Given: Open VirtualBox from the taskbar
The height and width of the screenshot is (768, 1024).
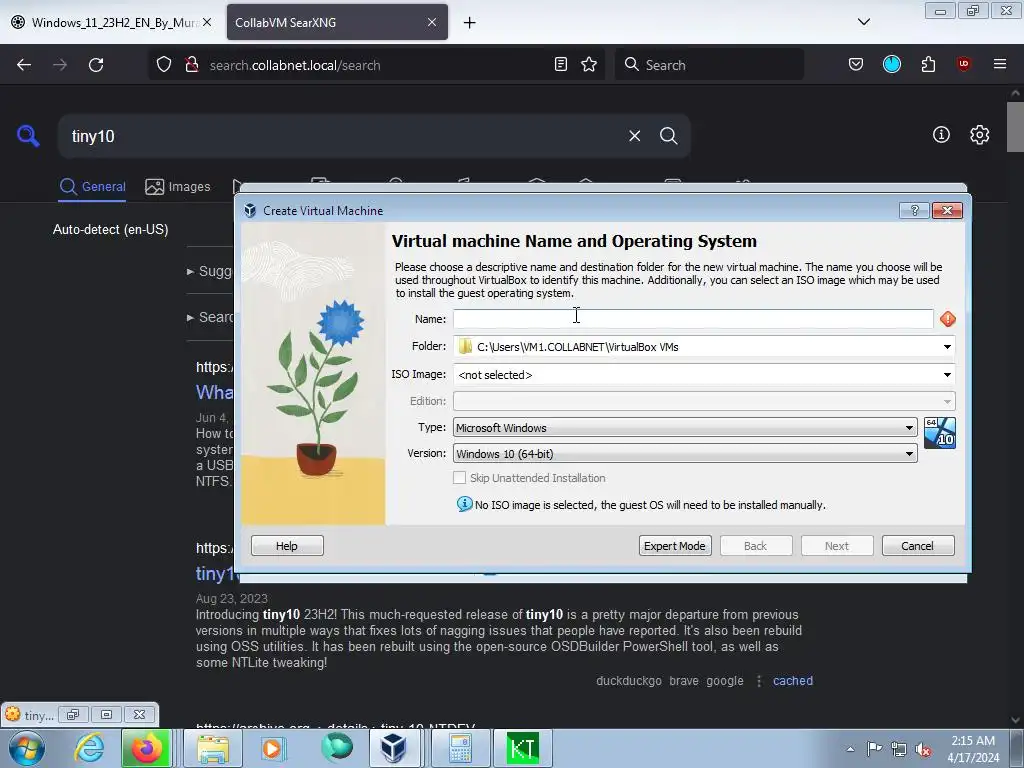Looking at the screenshot, I should [393, 748].
